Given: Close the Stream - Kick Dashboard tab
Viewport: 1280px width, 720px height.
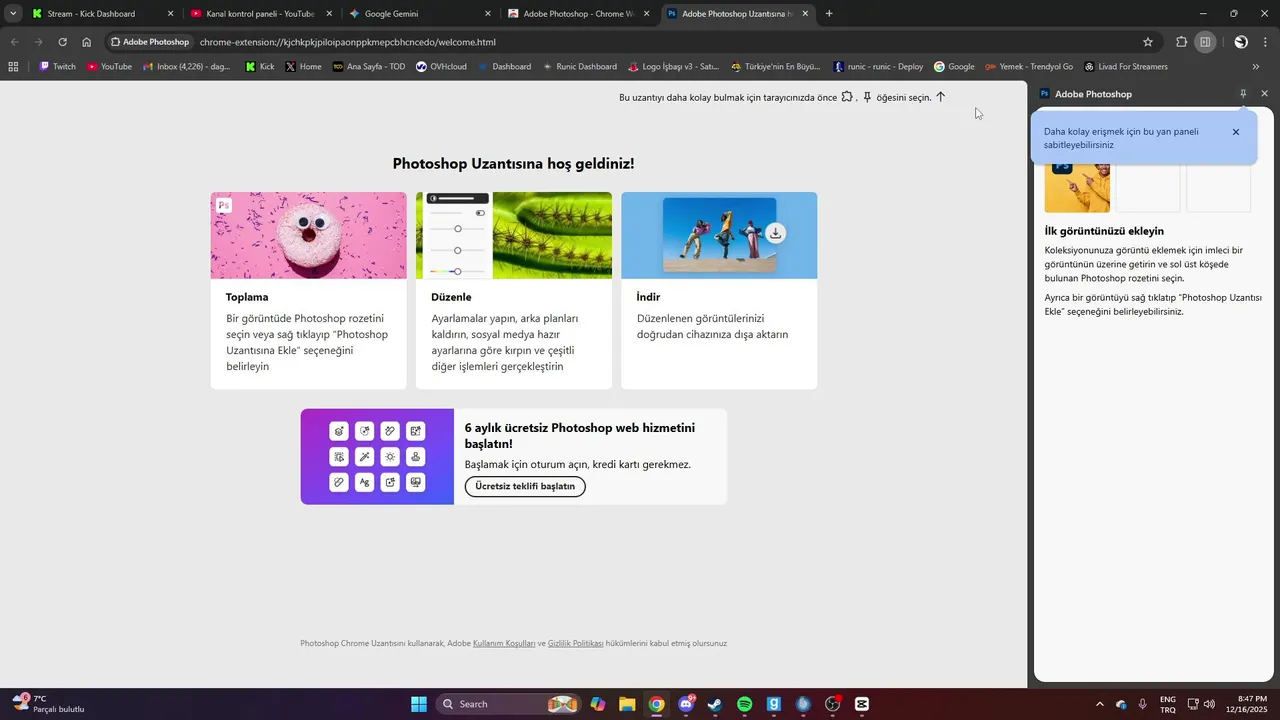Looking at the screenshot, I should [170, 14].
